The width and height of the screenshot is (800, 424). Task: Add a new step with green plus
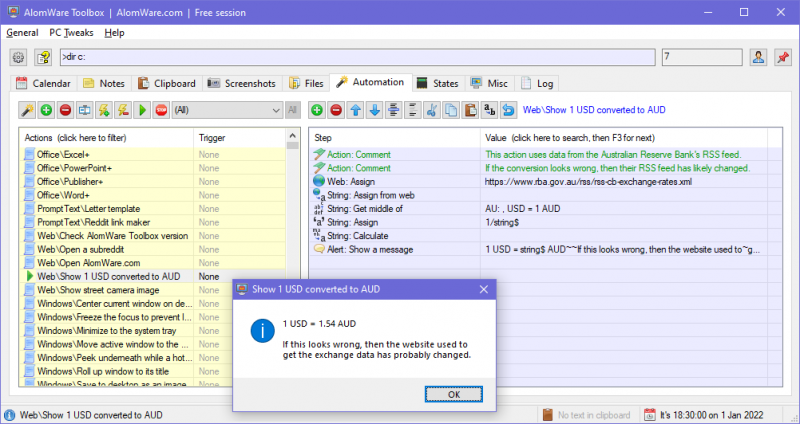coord(317,110)
